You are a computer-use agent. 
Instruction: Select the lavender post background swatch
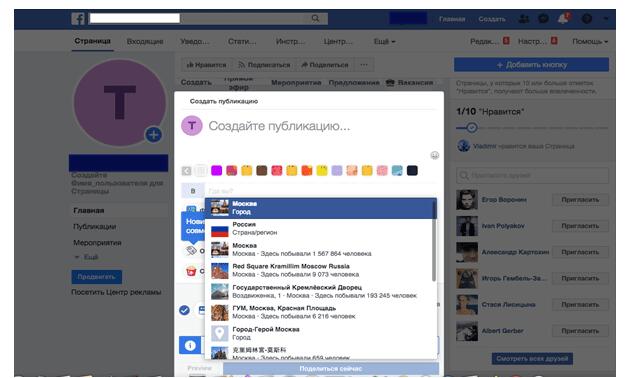pos(337,171)
